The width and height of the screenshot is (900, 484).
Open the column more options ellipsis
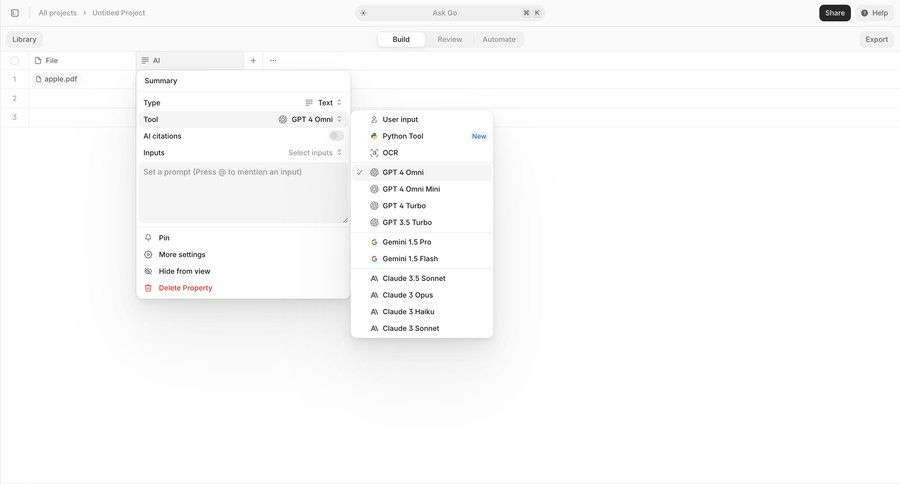(x=273, y=60)
